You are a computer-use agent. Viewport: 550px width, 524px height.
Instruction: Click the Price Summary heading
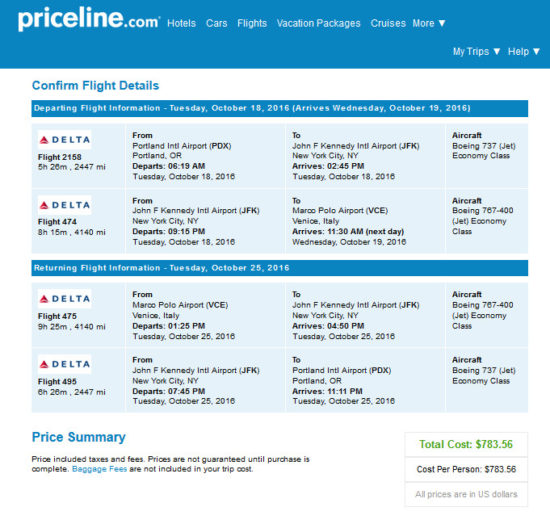pyautogui.click(x=79, y=437)
